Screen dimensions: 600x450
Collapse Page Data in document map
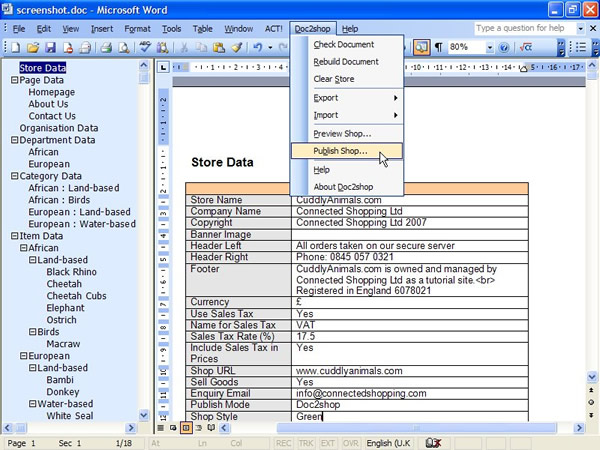coord(14,80)
